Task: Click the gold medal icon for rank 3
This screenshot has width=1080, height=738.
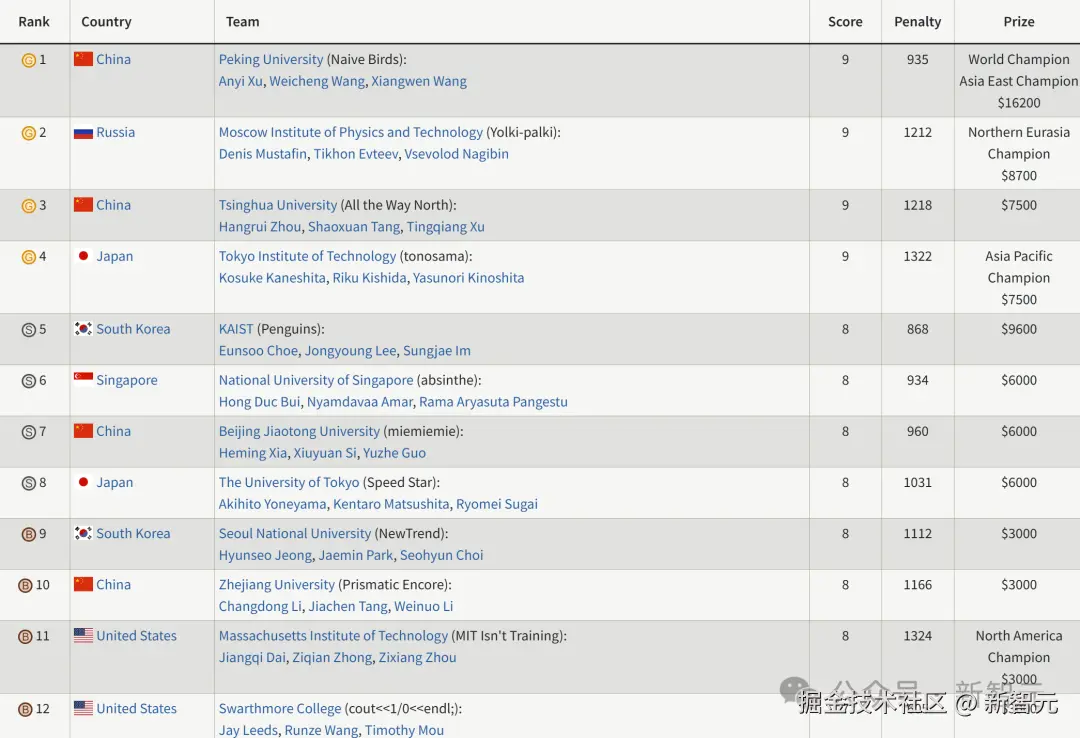Action: click(x=28, y=206)
